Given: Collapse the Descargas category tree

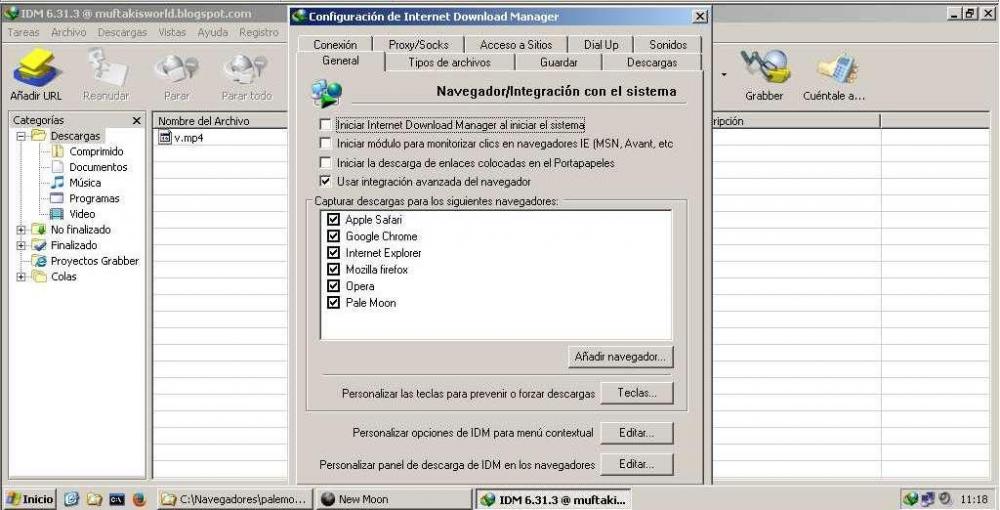Looking at the screenshot, I should pyautogui.click(x=21, y=136).
